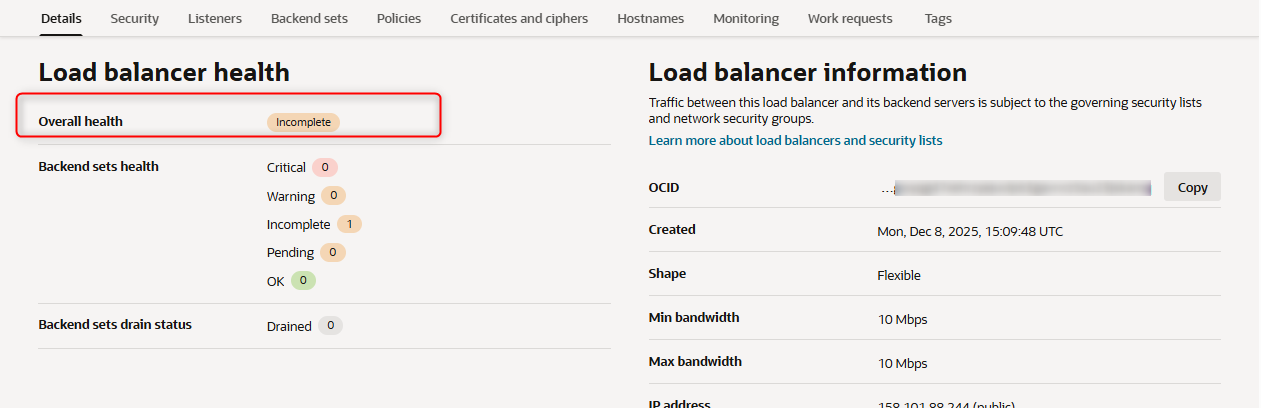Click the Warning count badge
Viewport: 1261px width, 408px height.
[x=334, y=196]
